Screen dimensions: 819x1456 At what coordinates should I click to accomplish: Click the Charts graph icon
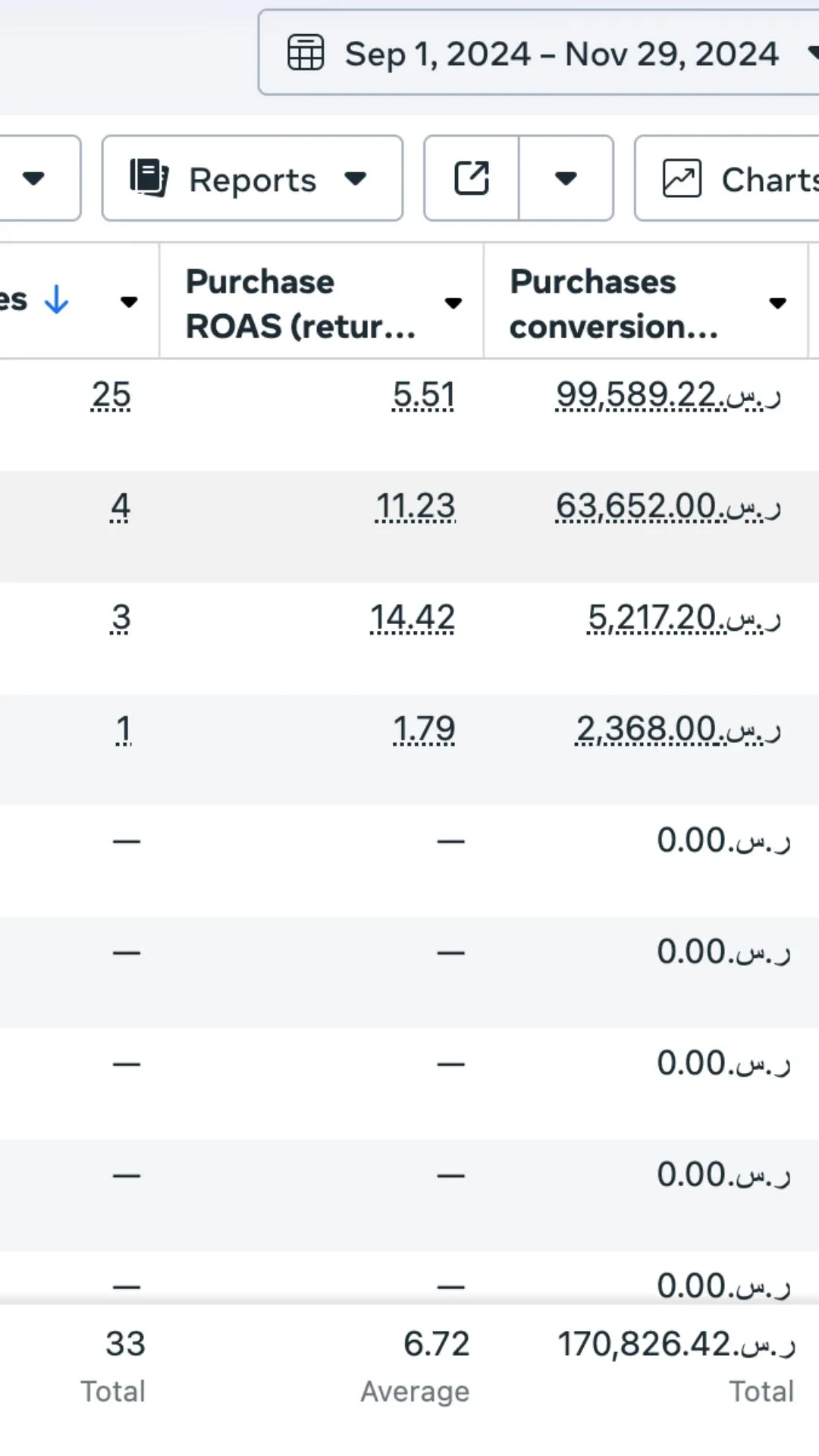(x=682, y=178)
